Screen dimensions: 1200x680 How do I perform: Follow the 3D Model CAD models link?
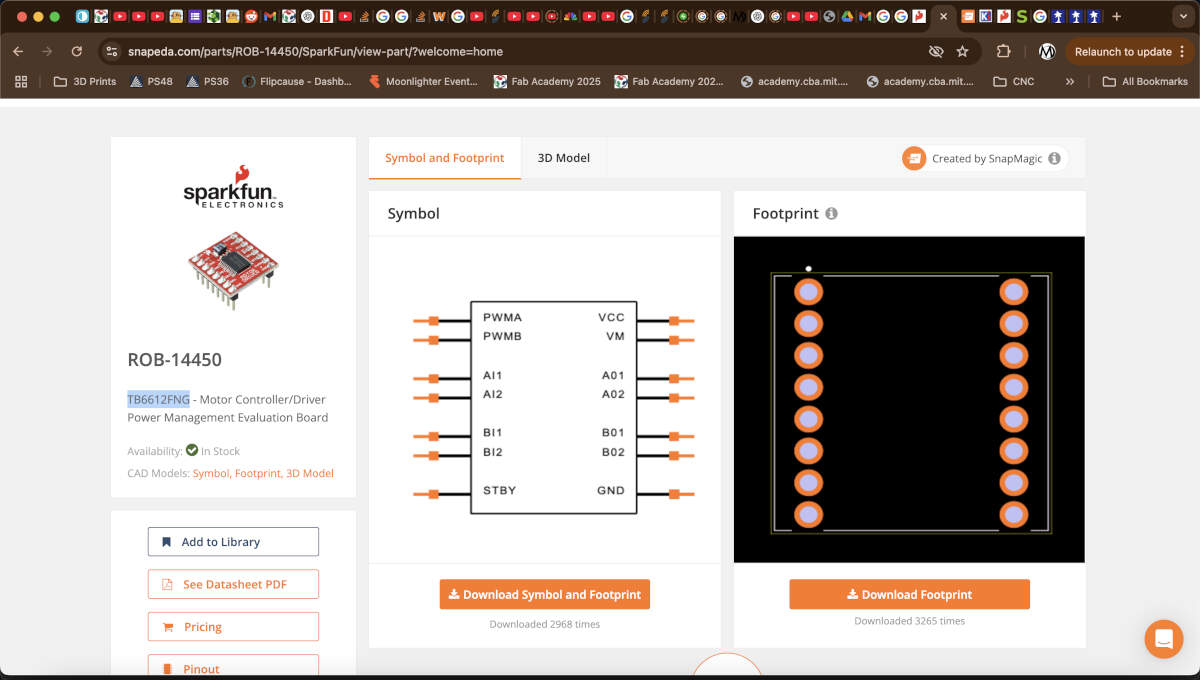(310, 473)
